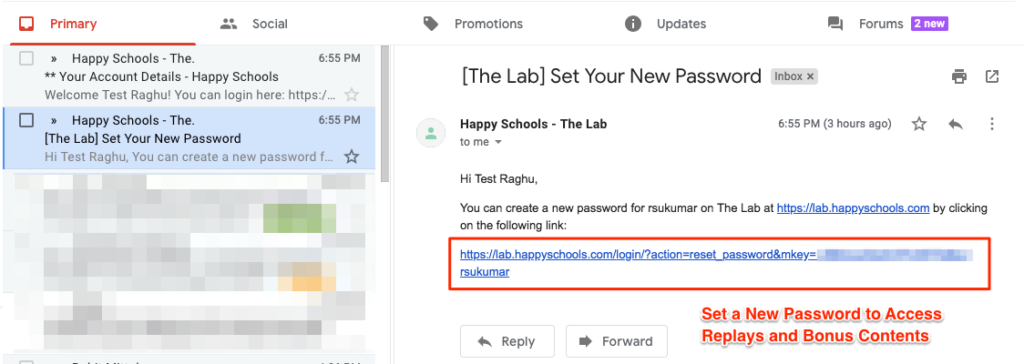Expand recipient details next to "to me"
Screen dimensions: 1024x364
pyautogui.click(x=498, y=142)
